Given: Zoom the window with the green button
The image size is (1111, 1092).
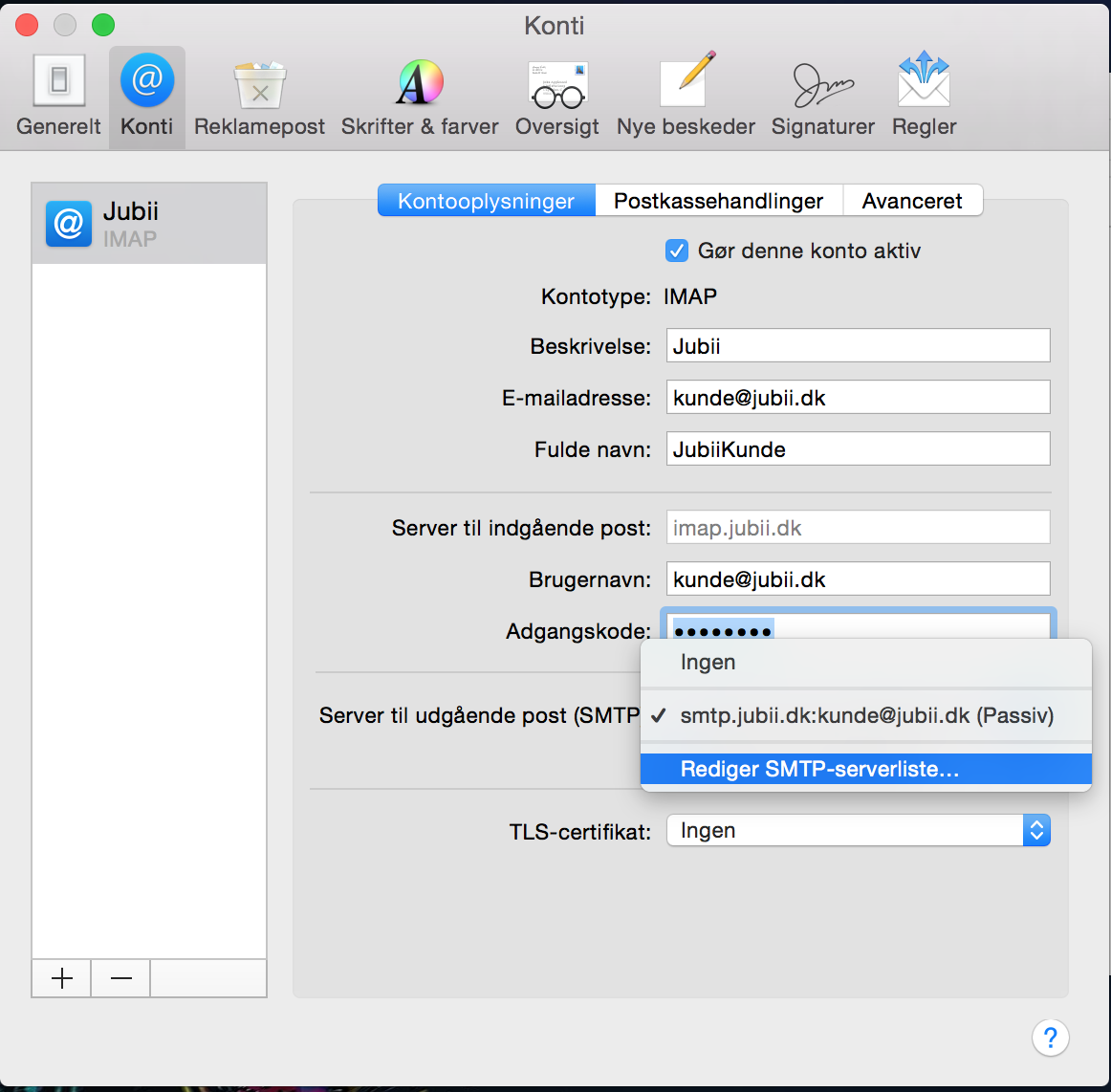Looking at the screenshot, I should [103, 25].
